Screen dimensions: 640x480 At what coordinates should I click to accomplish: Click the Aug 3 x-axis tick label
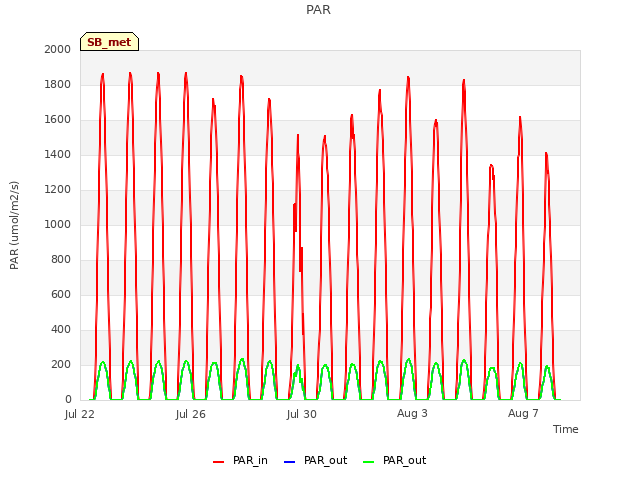click(412, 413)
